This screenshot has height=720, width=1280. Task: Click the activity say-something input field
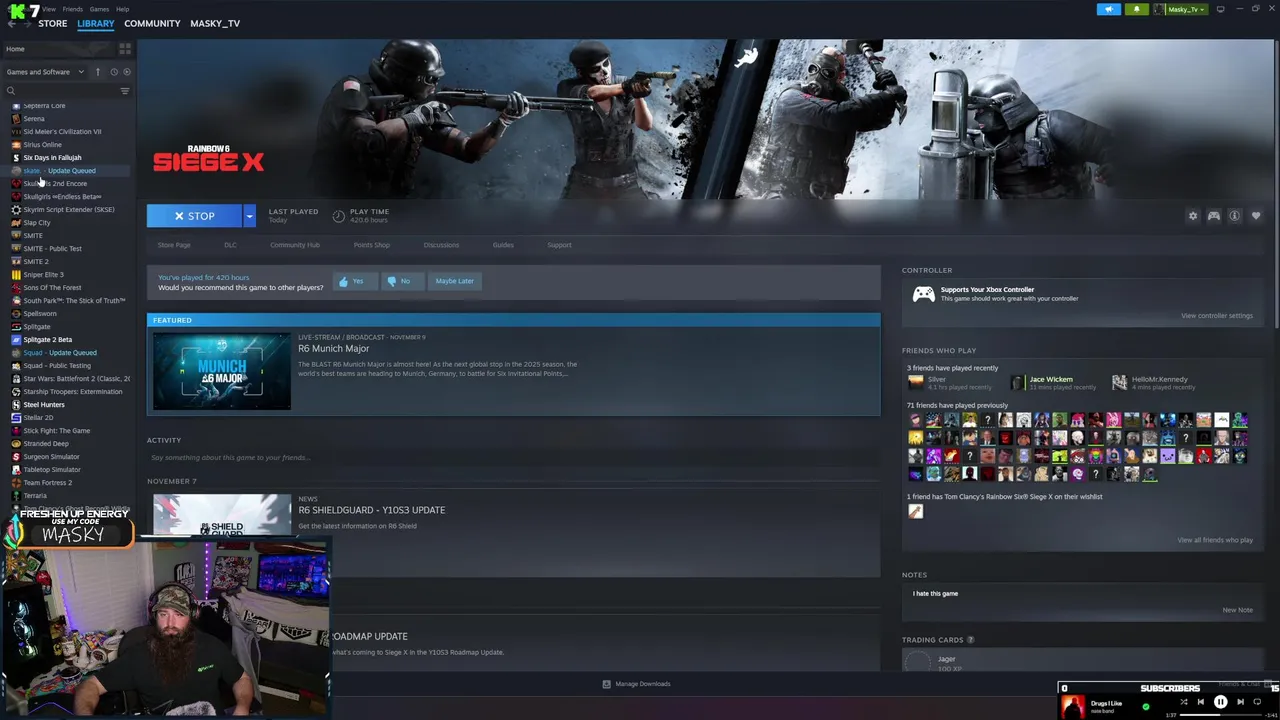[x=514, y=458]
